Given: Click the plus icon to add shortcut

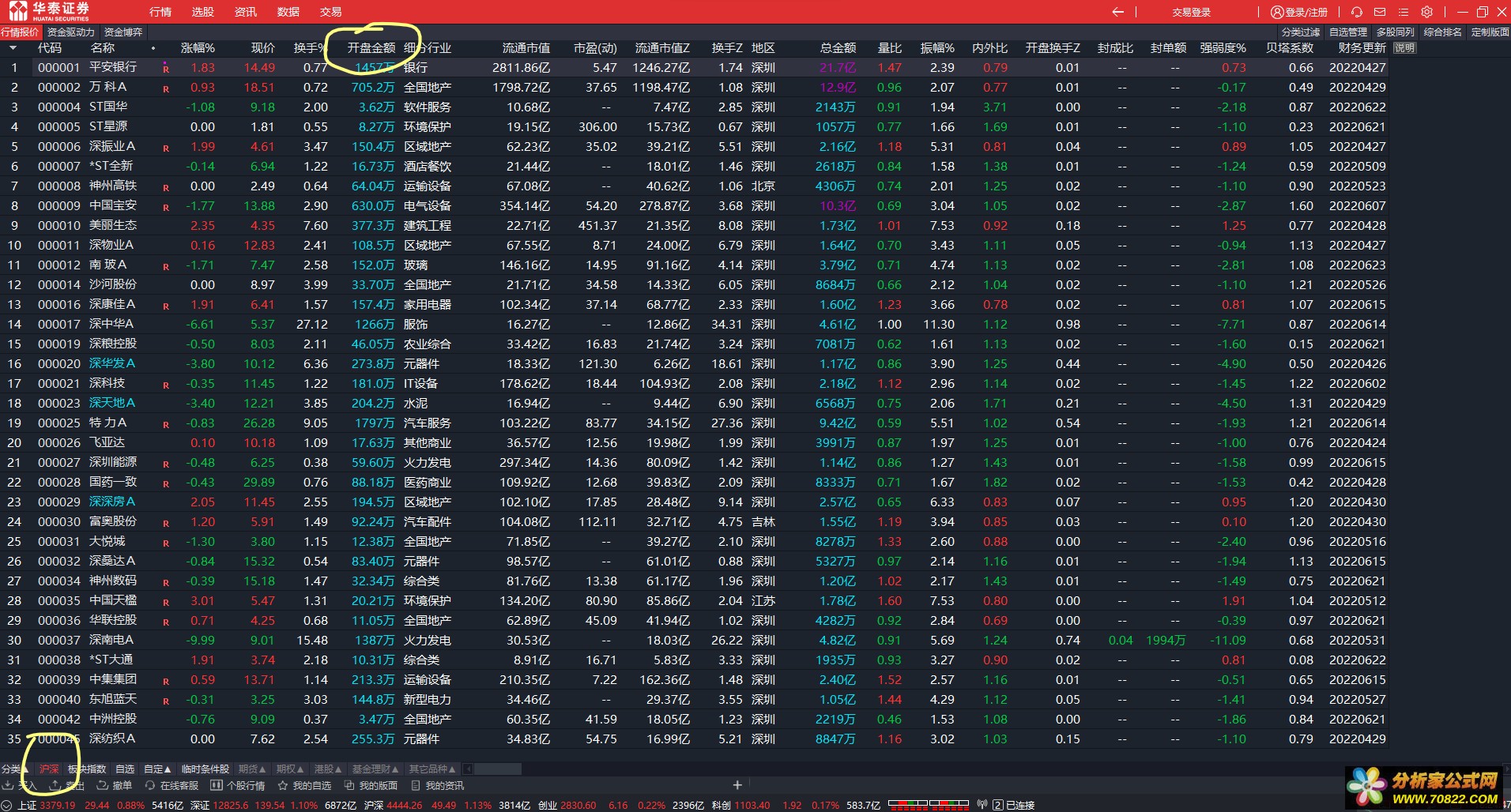Looking at the screenshot, I should [x=737, y=785].
